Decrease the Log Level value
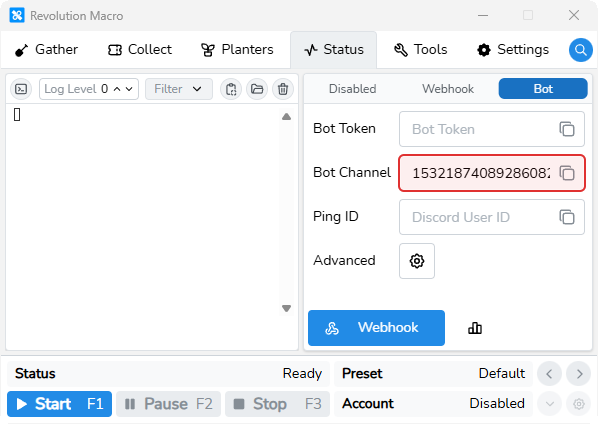598x424 pixels. point(129,89)
